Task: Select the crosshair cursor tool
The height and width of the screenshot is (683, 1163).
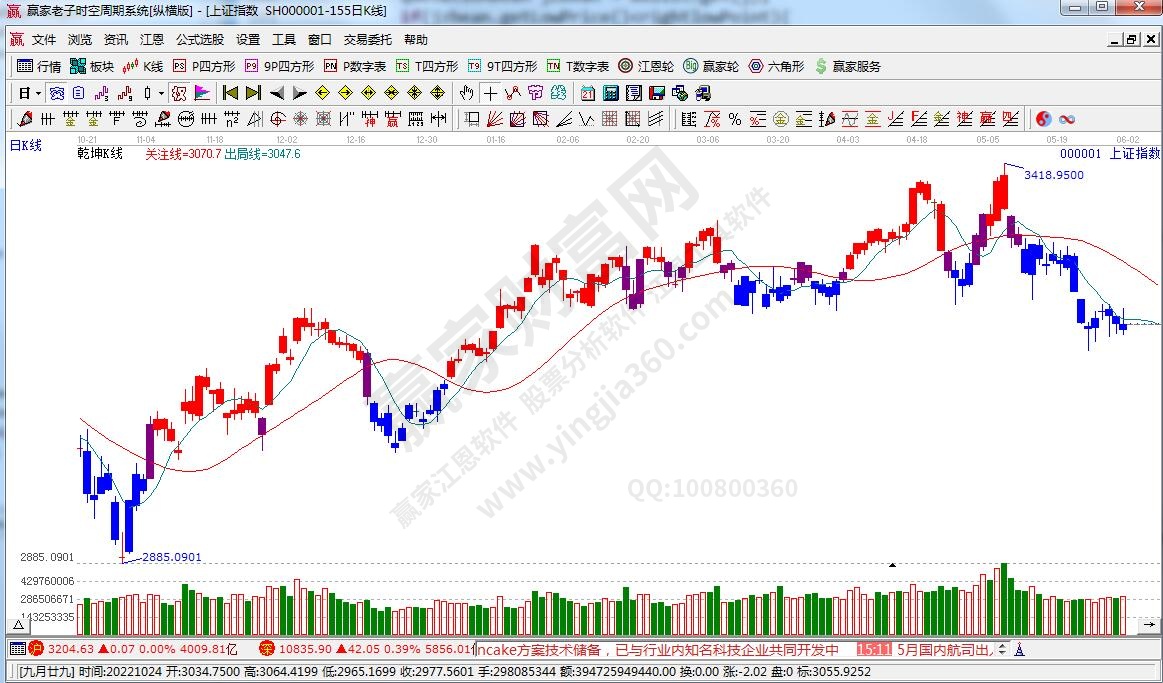Action: point(490,93)
